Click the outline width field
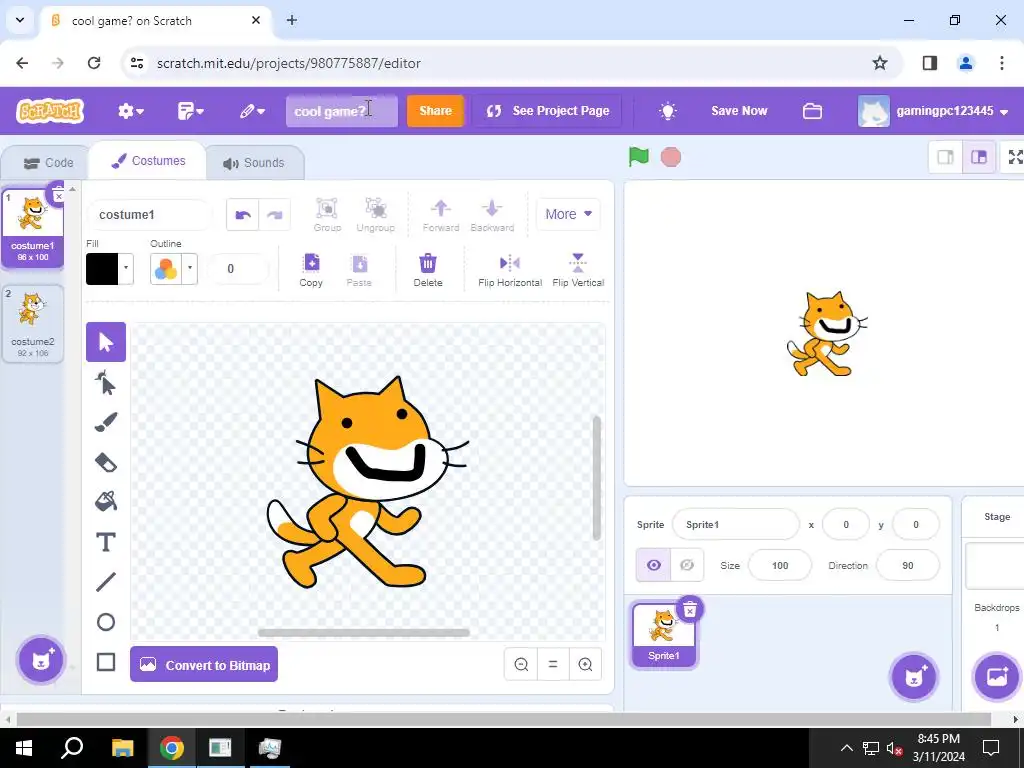1024x768 pixels. coord(237,269)
